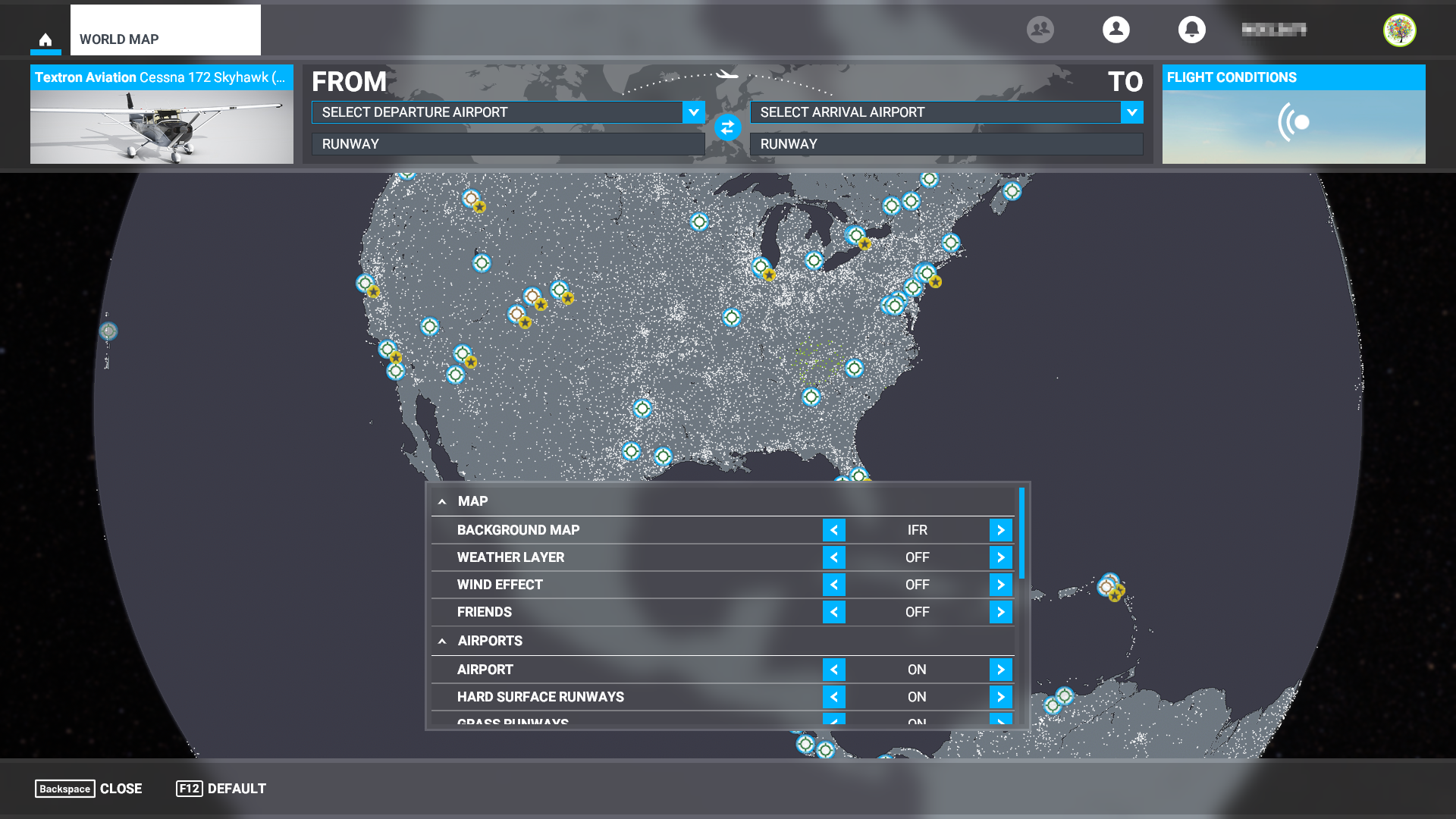Image resolution: width=1456 pixels, height=819 pixels.
Task: Open the notifications bell icon
Action: [1191, 30]
